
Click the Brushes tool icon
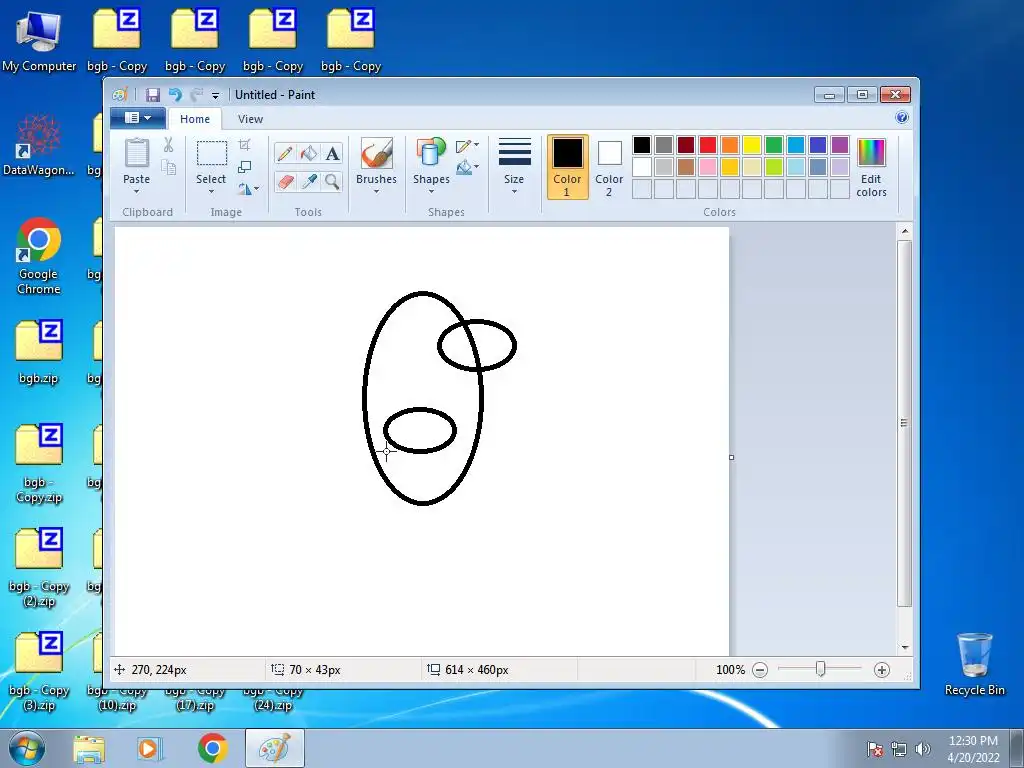click(376, 153)
